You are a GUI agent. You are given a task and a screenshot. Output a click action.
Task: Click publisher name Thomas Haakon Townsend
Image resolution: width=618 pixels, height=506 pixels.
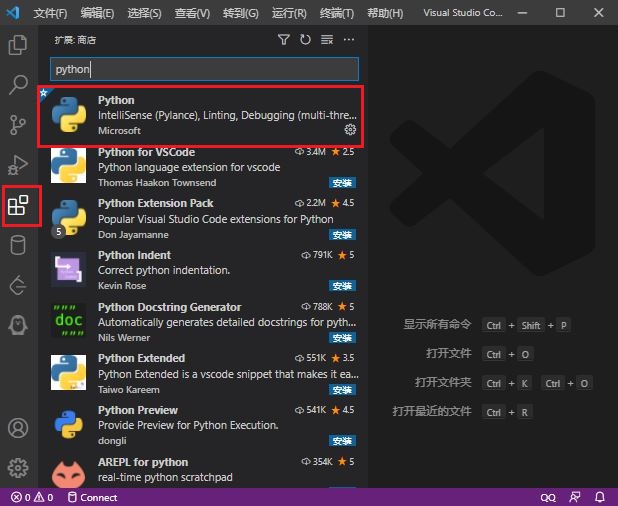tap(157, 182)
